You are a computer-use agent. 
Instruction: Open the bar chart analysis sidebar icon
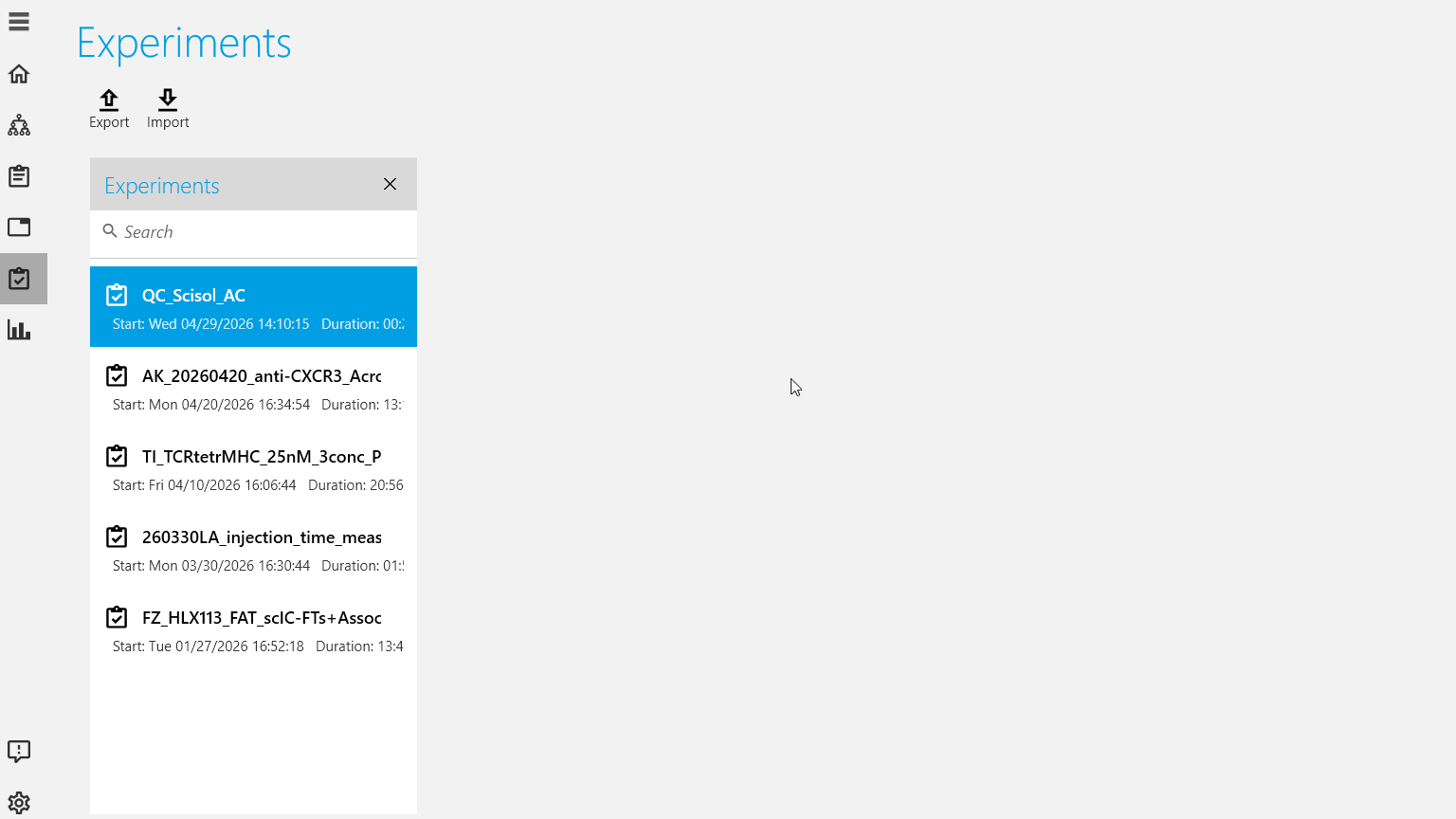pyautogui.click(x=19, y=330)
